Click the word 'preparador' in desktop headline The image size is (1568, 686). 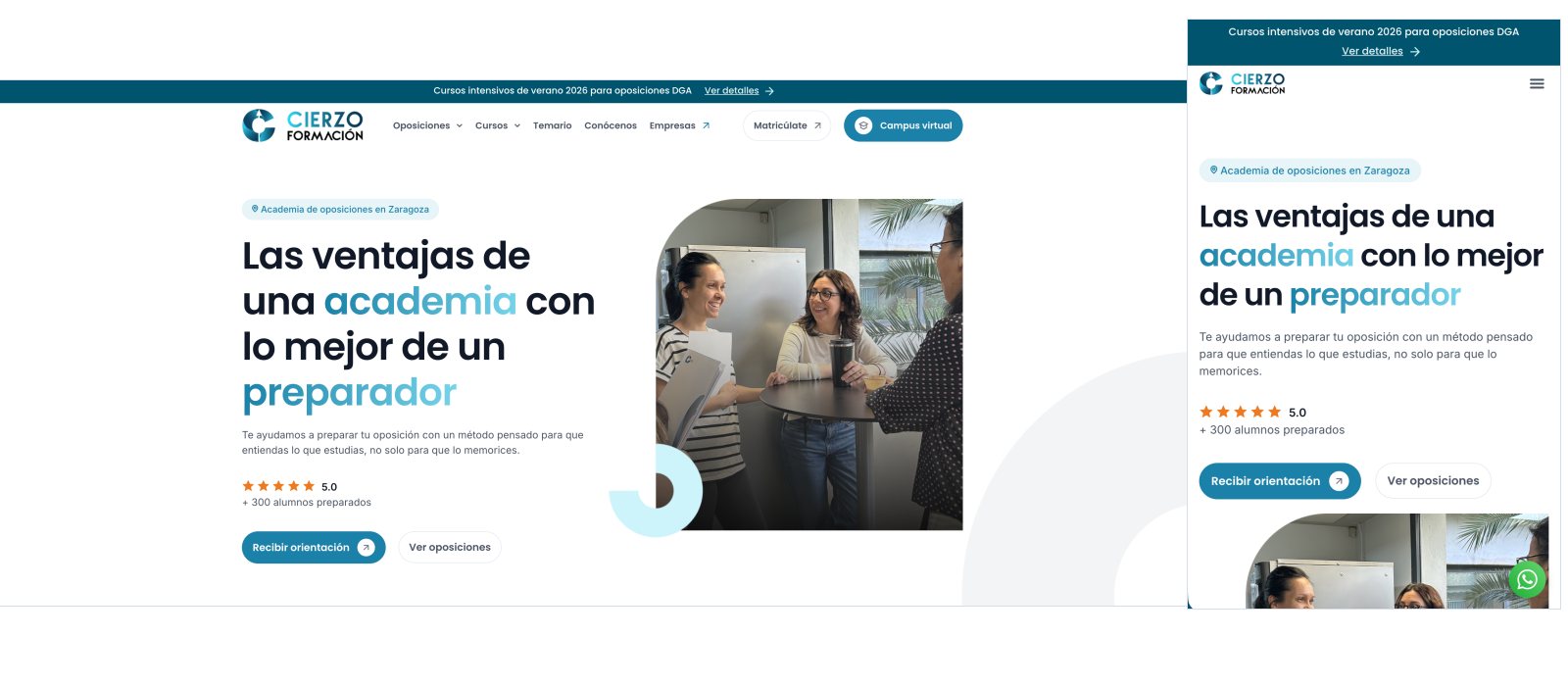[349, 393]
